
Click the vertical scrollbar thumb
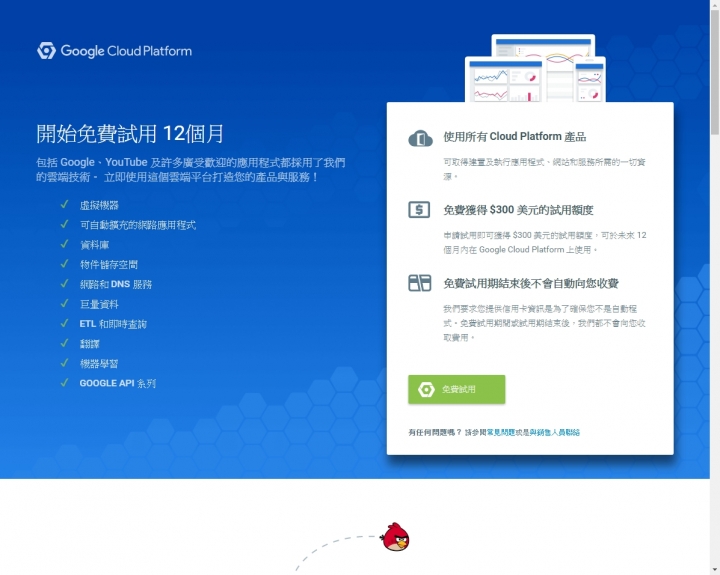coord(715,71)
